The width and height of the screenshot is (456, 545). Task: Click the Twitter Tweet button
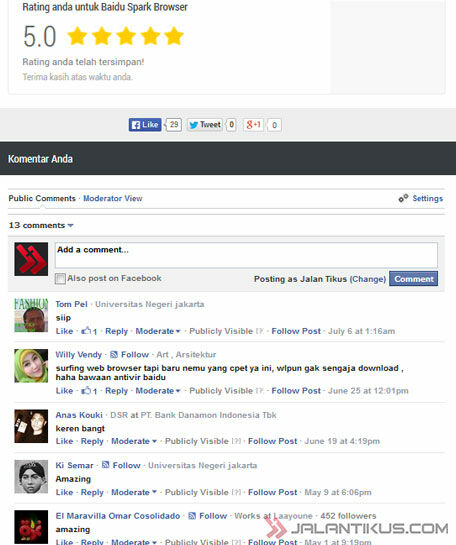tap(205, 125)
